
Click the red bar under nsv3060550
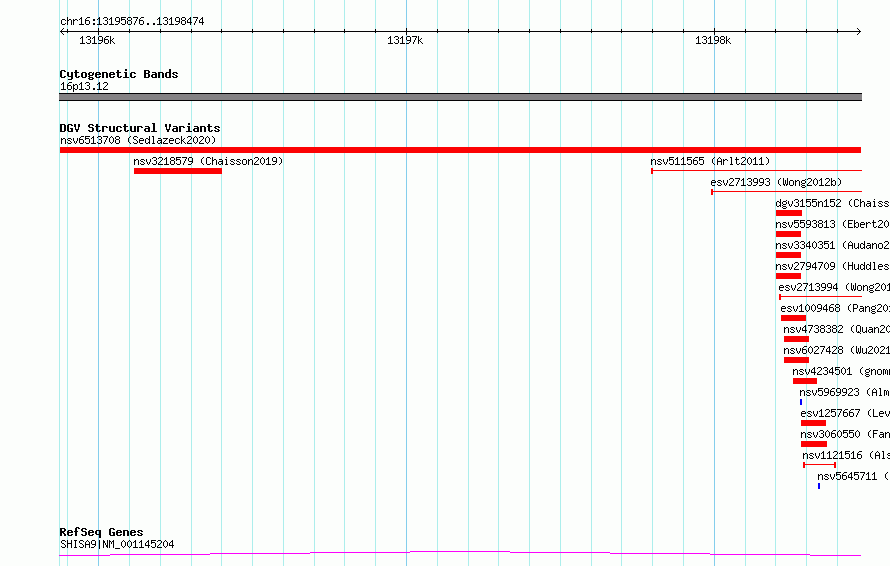pos(814,445)
